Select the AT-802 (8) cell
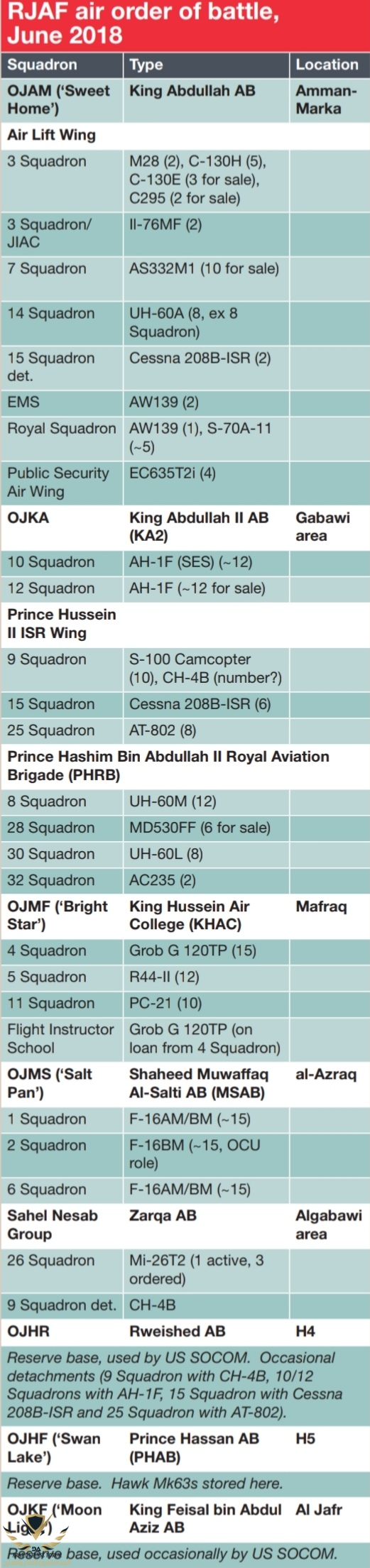 tap(163, 730)
